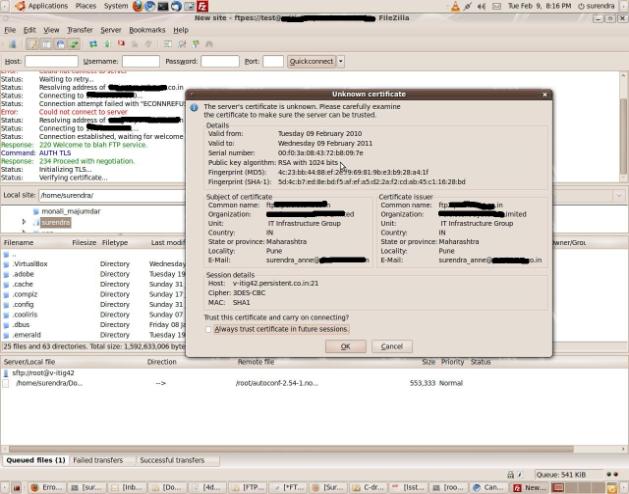Click the search files binoculars icon
629x494 pixels.
(209, 44)
